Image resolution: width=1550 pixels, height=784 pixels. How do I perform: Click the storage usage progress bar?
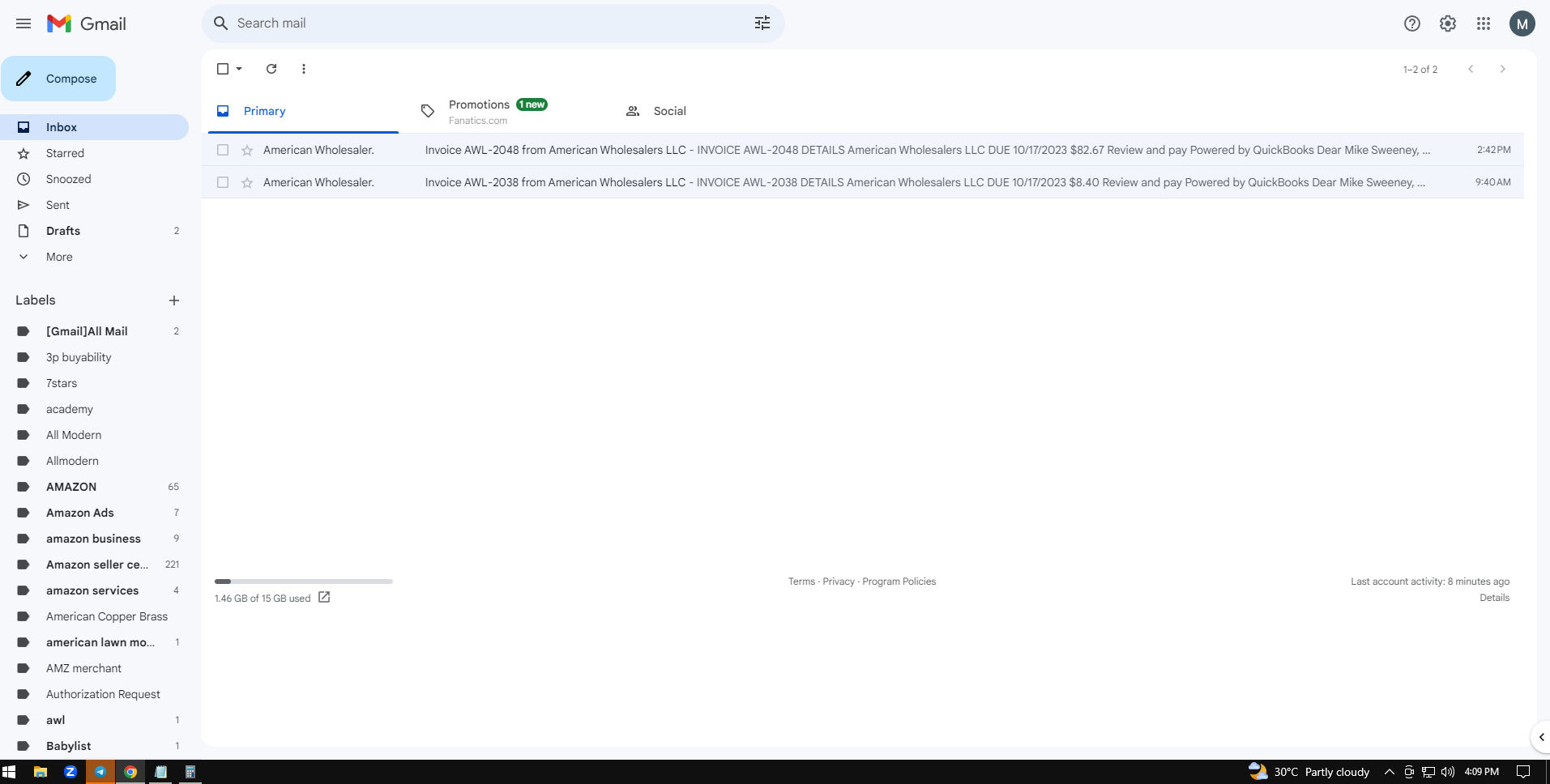304,582
